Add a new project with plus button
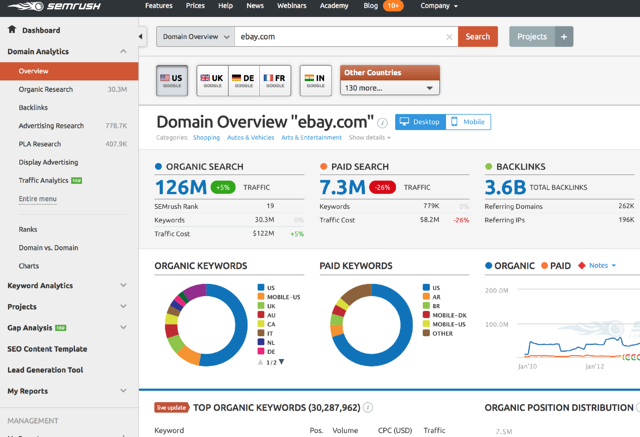 click(x=564, y=37)
